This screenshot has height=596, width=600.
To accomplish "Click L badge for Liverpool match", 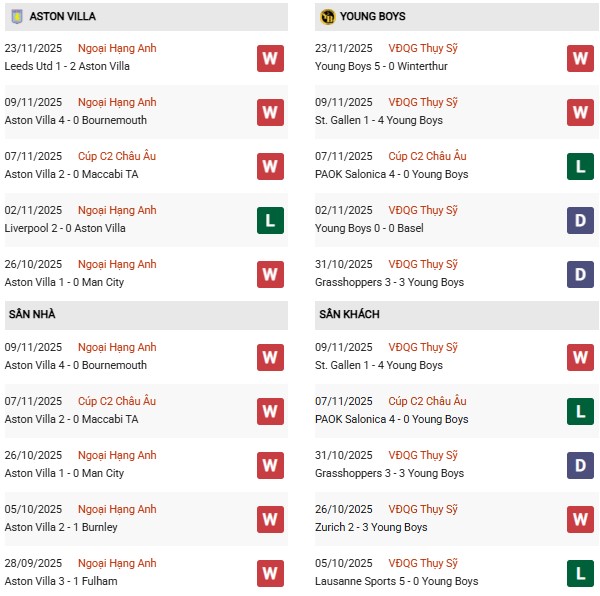I will tap(270, 220).
